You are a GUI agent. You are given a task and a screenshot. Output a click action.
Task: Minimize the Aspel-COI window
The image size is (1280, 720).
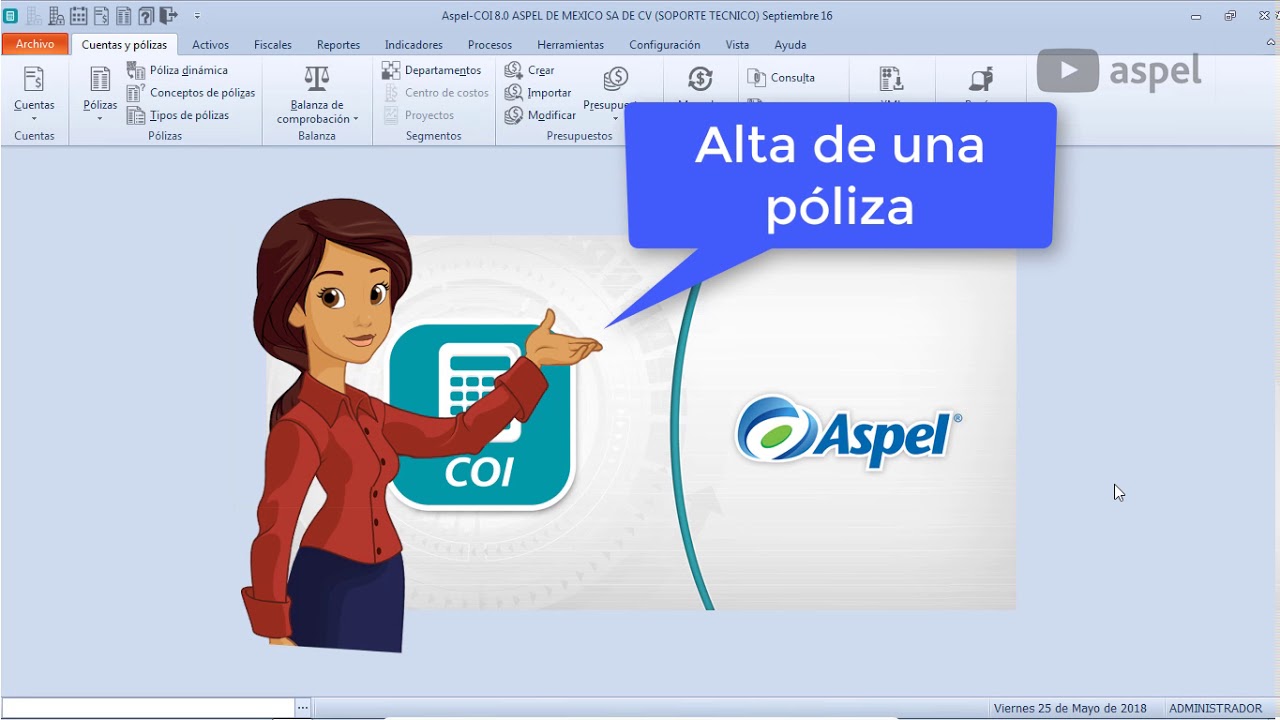point(1196,16)
